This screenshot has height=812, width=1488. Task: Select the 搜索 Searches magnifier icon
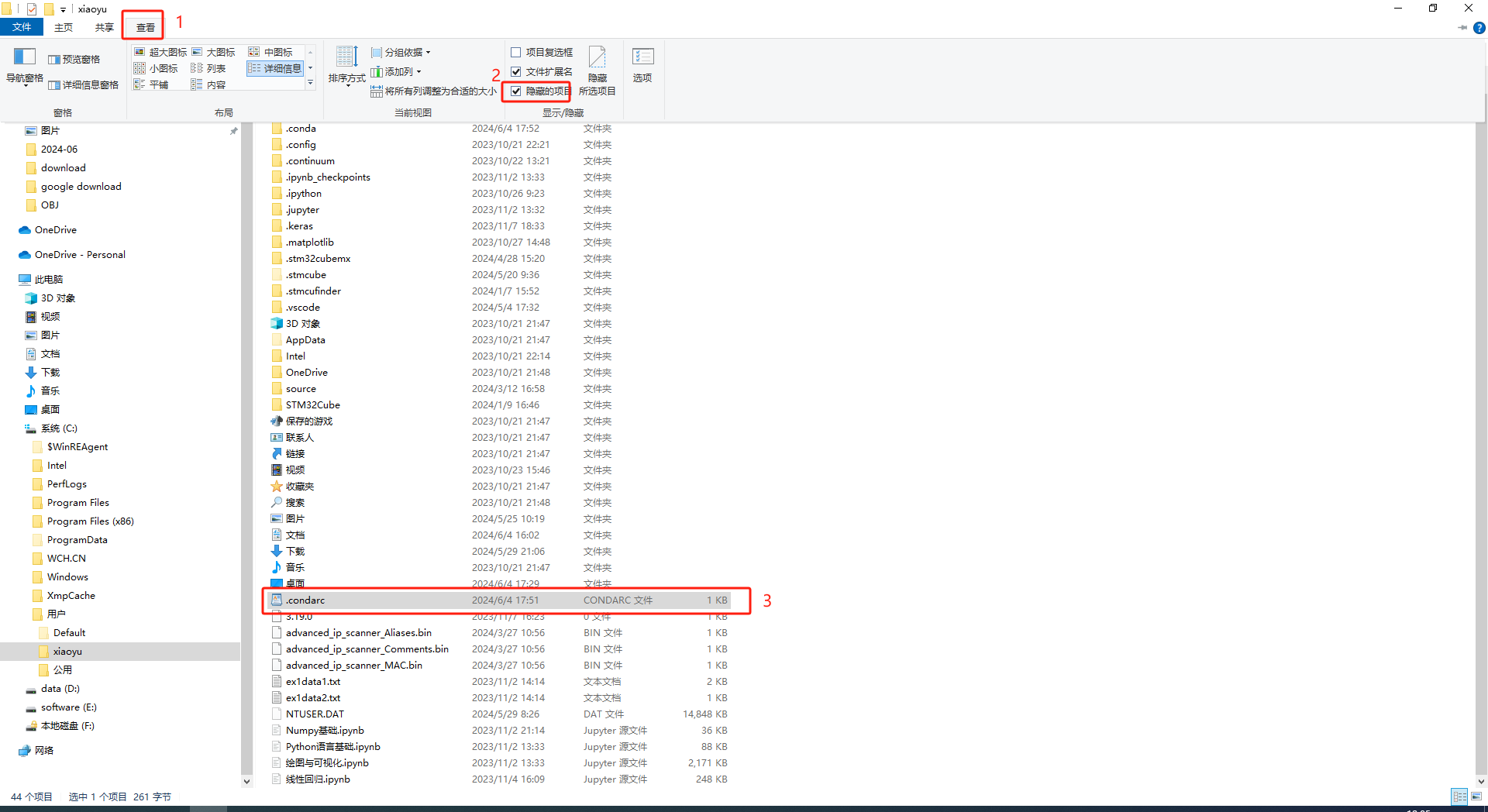(x=277, y=503)
